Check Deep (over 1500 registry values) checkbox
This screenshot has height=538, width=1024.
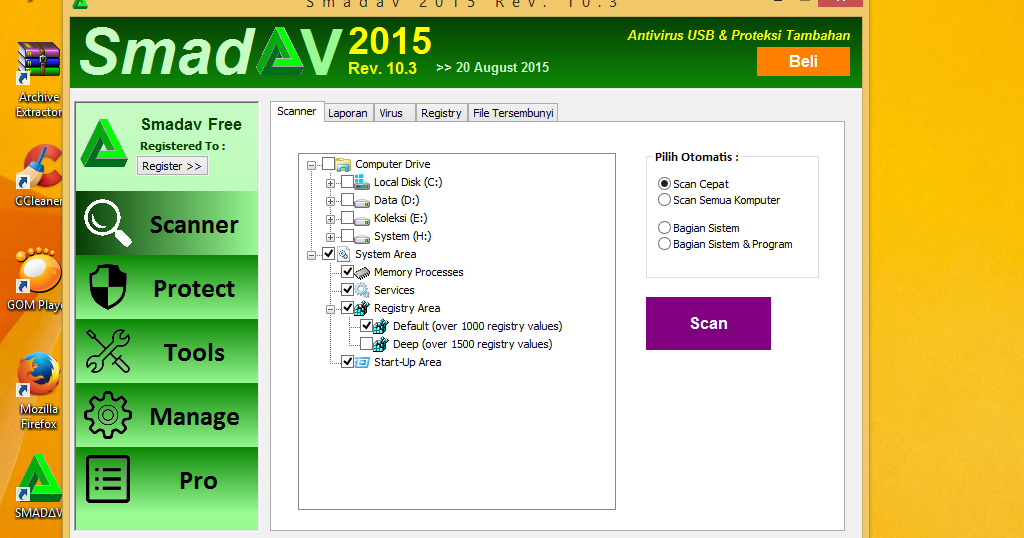click(x=366, y=343)
